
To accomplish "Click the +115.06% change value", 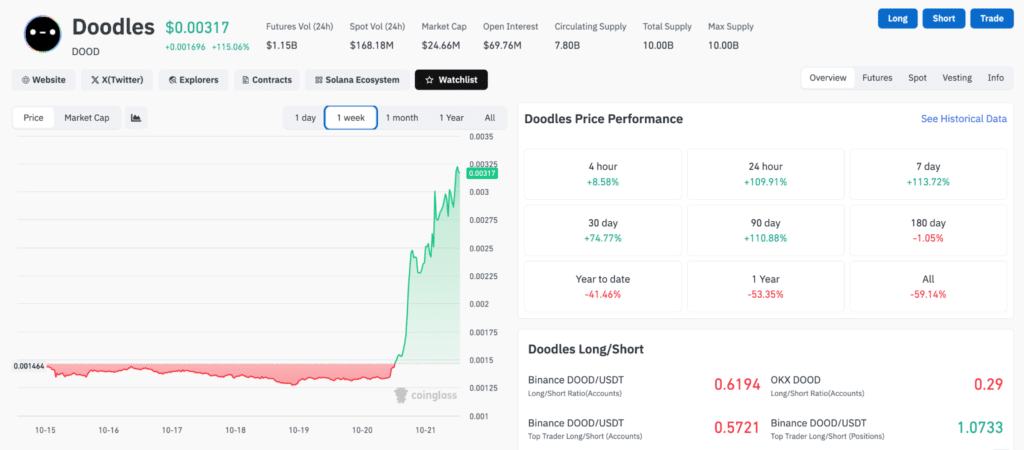I will tap(231, 47).
